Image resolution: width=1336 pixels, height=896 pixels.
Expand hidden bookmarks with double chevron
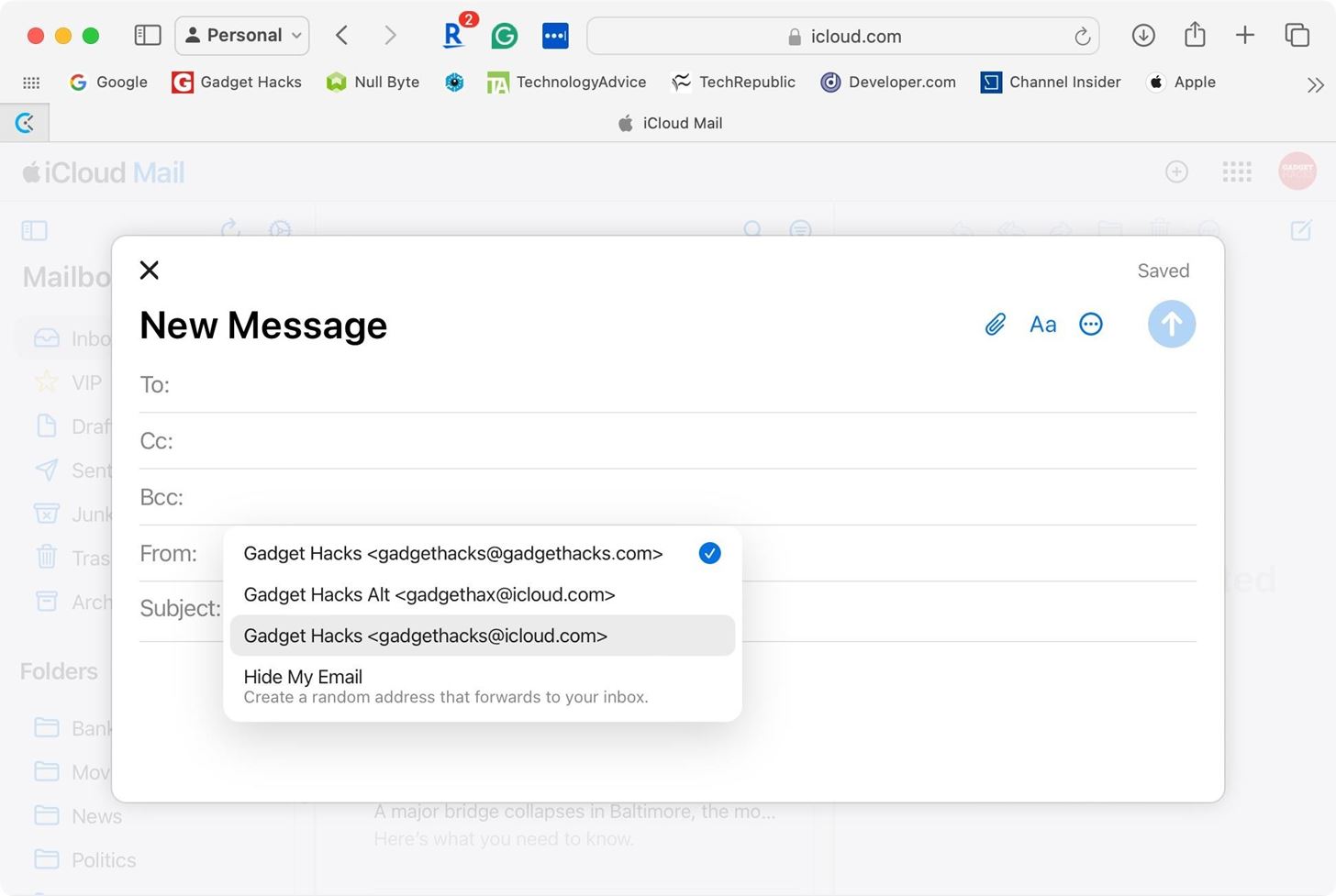(x=1315, y=84)
